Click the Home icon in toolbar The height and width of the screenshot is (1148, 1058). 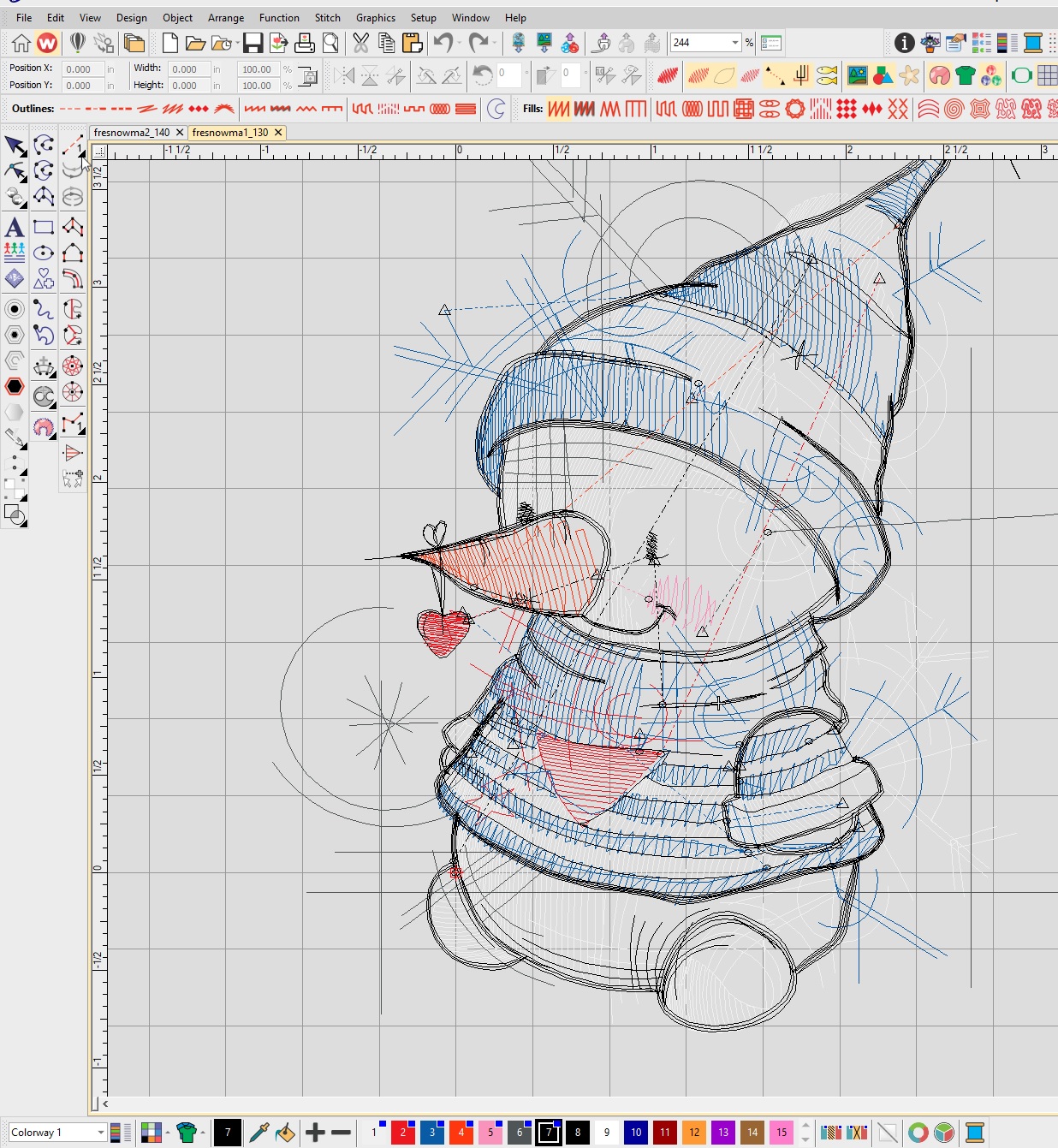[x=21, y=43]
